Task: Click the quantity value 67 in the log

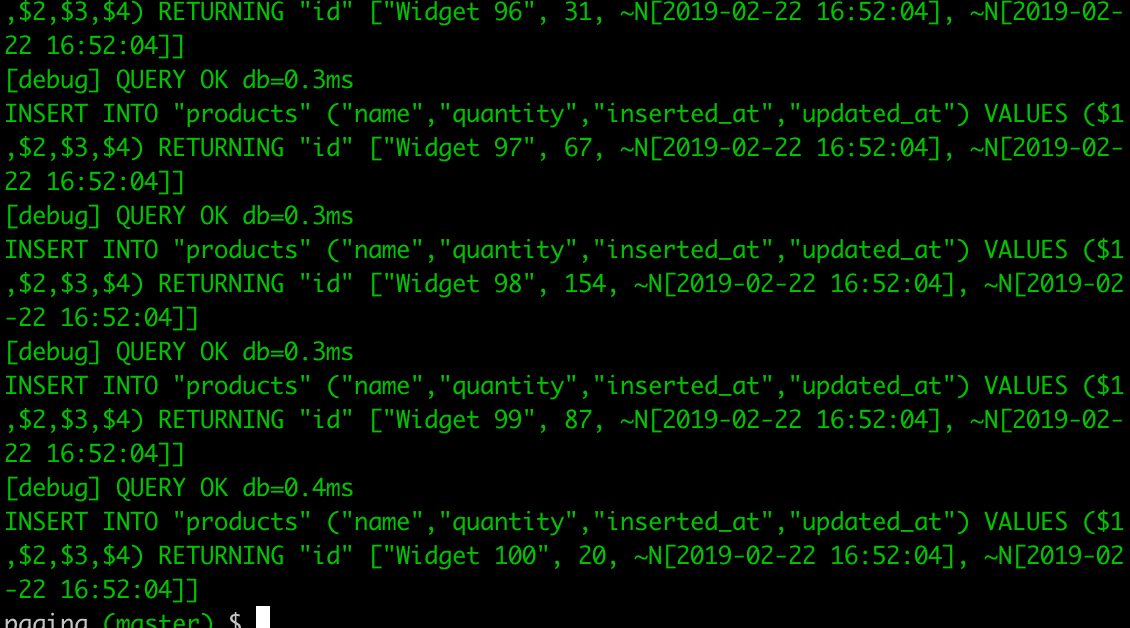Action: click(x=578, y=148)
